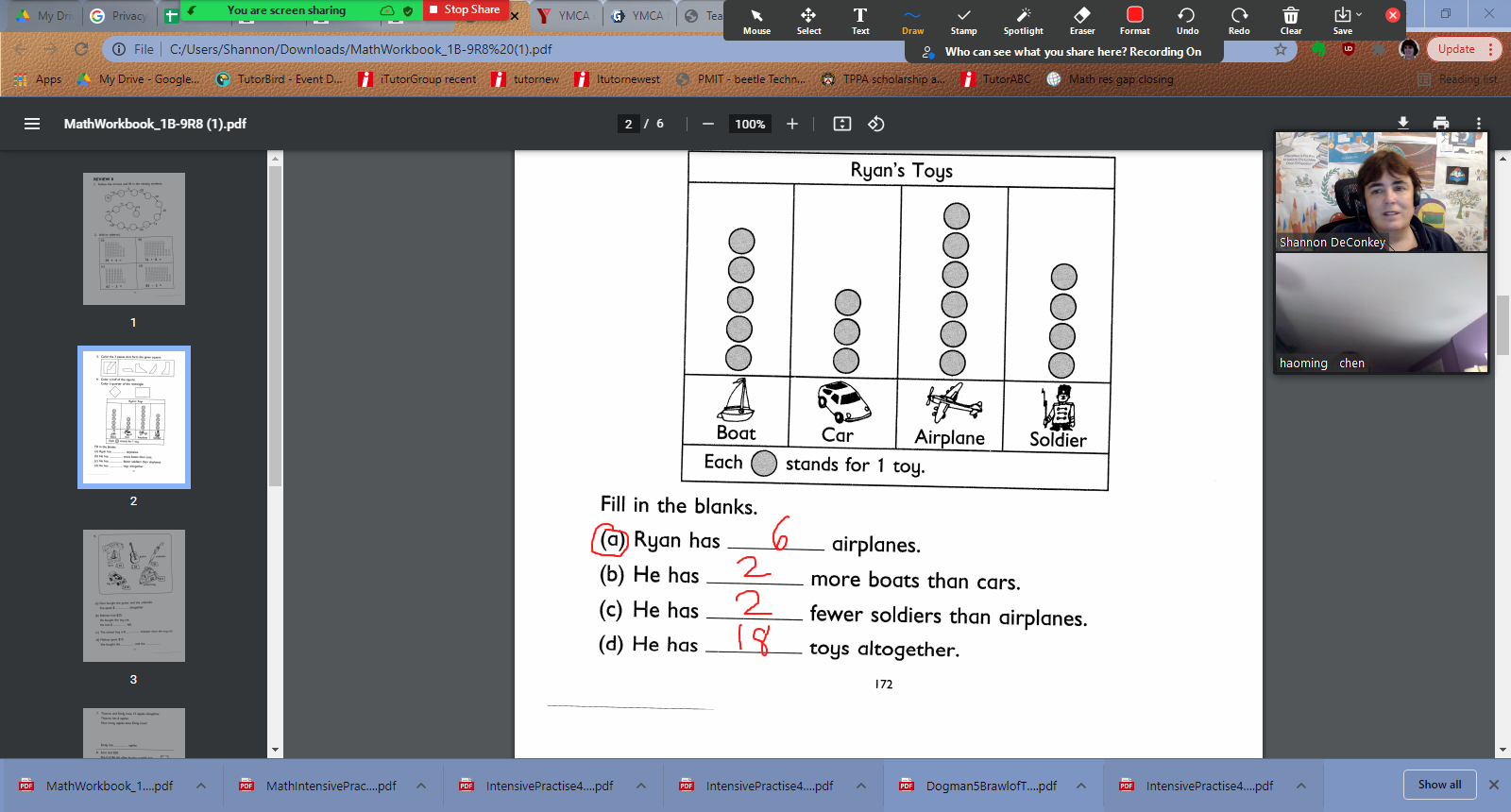Screen dimensions: 1511x812
Task: Open PDF viewer more actions menu
Action: coord(1479,123)
